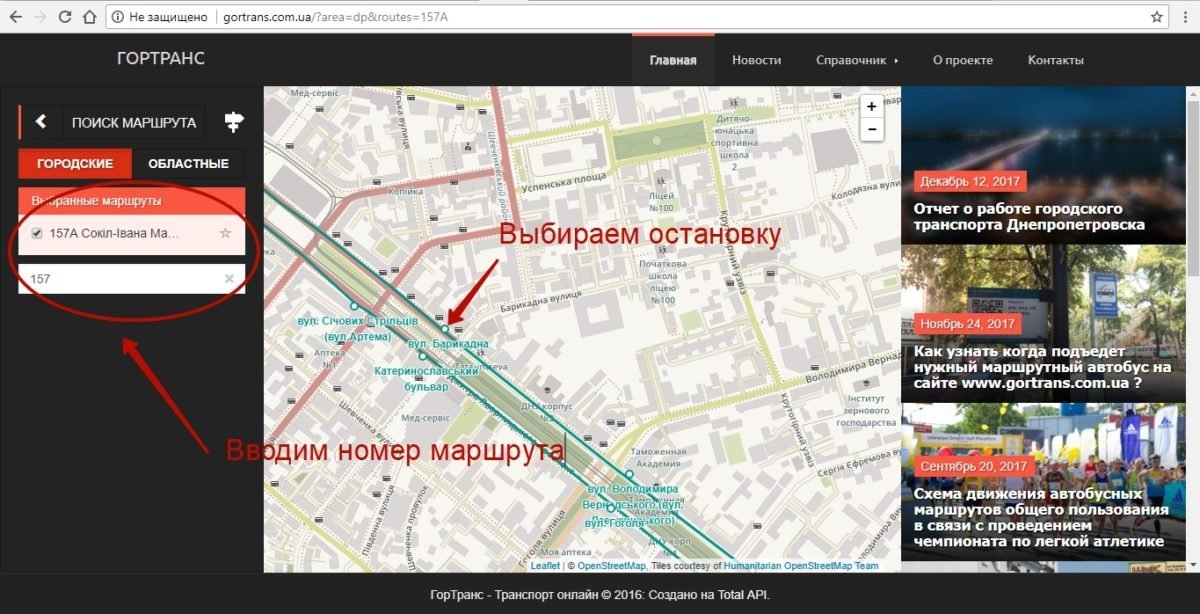Screen dimensions: 1200x614
Task: Select the bus stop marker on вул. Барикадна
Action: (x=447, y=327)
